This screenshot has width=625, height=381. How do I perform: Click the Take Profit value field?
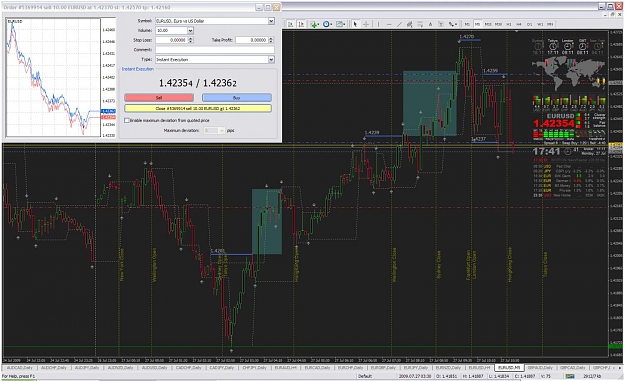click(x=252, y=40)
